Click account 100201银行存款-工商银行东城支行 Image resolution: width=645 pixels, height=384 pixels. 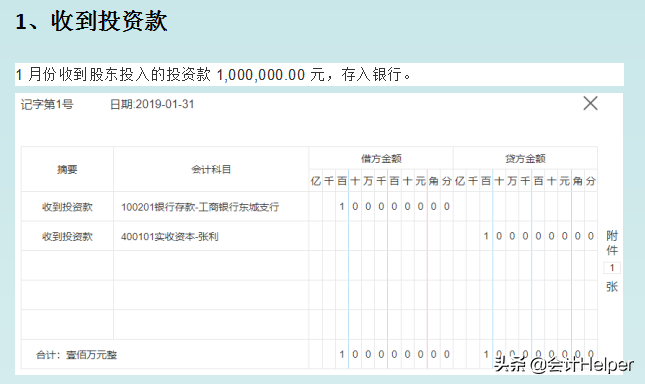(200, 207)
